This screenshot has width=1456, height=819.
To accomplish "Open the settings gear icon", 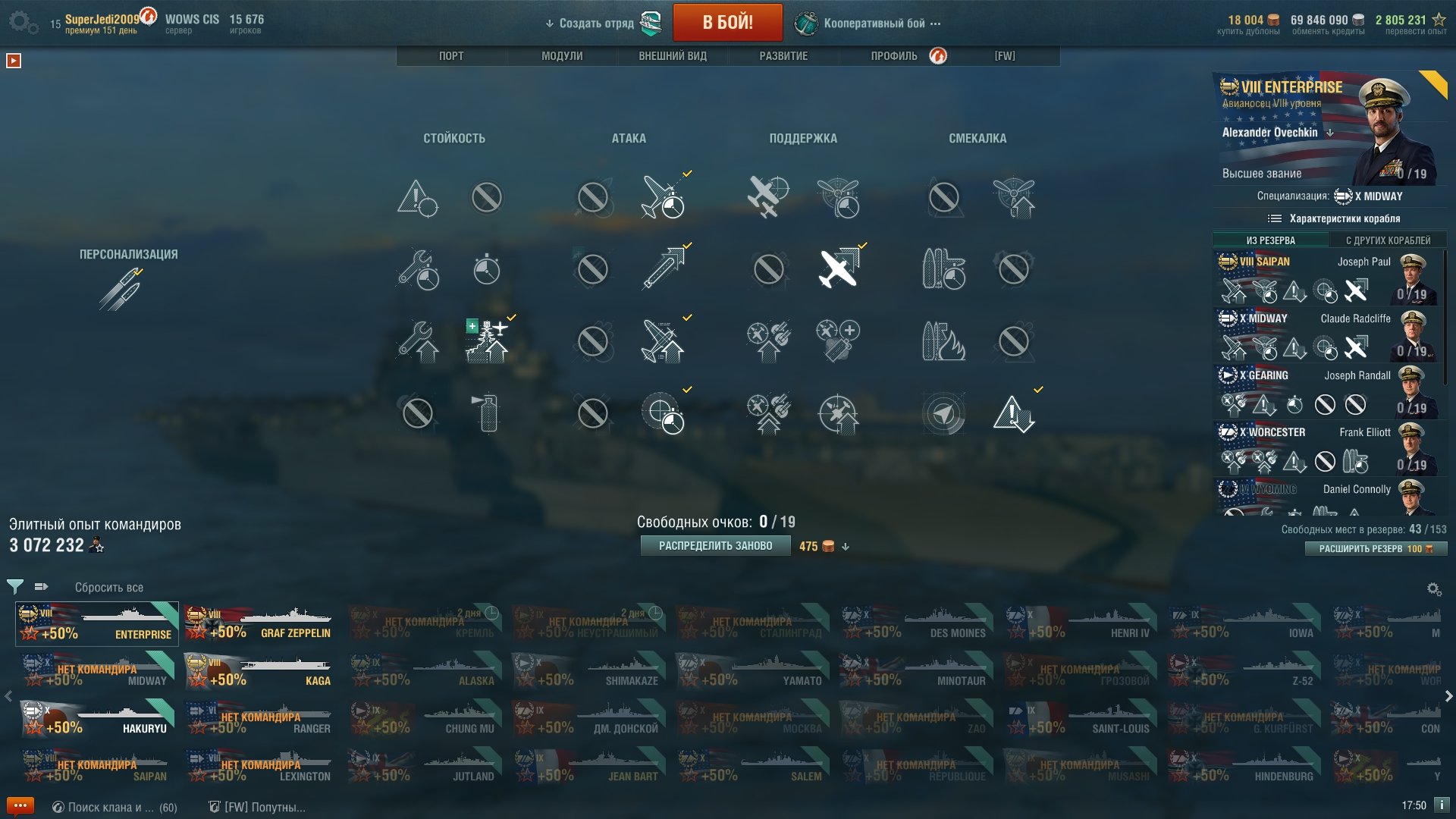I will (x=21, y=21).
